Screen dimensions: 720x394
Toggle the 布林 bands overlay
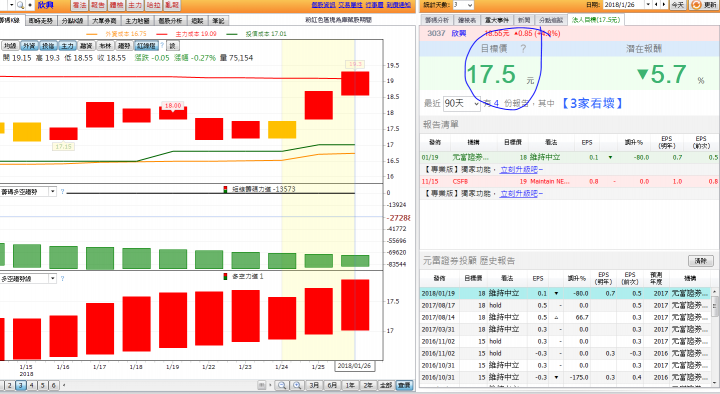click(105, 45)
